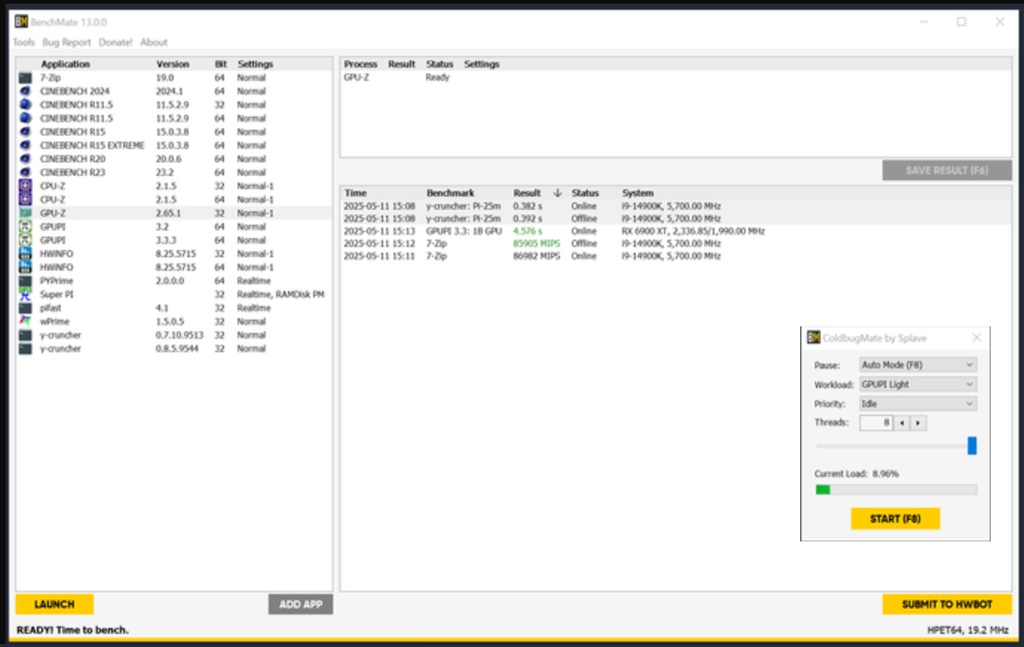
Task: Click the Benchmark column header
Action: click(450, 193)
